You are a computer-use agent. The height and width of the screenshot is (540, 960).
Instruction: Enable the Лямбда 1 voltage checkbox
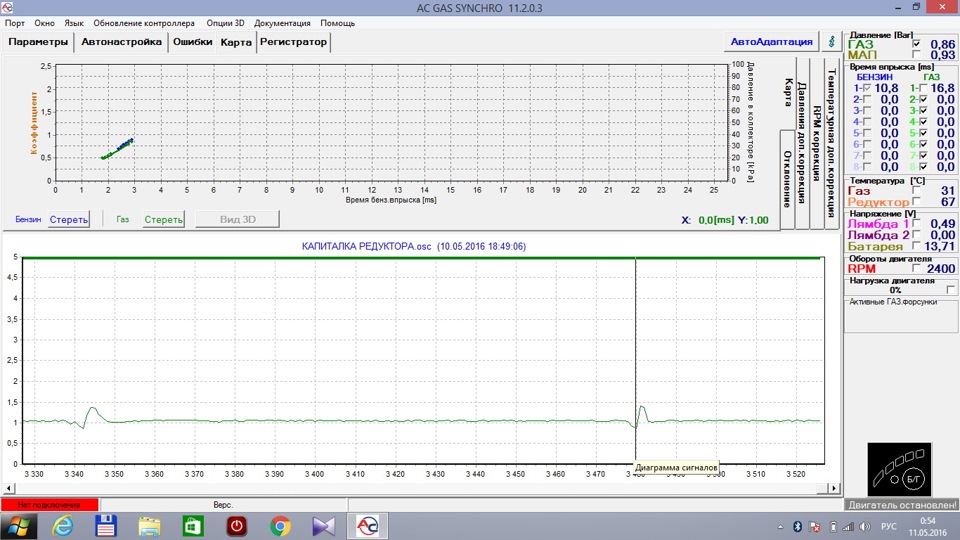916,223
